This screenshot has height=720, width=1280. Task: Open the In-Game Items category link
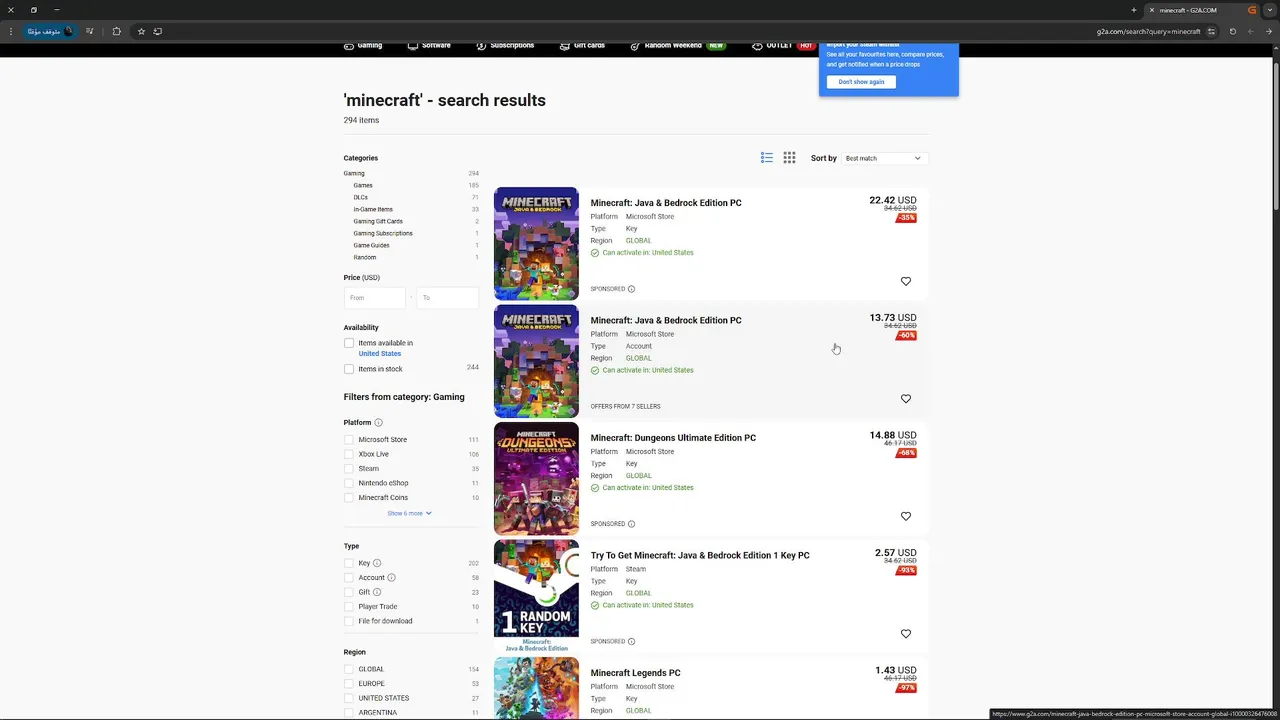coord(373,209)
